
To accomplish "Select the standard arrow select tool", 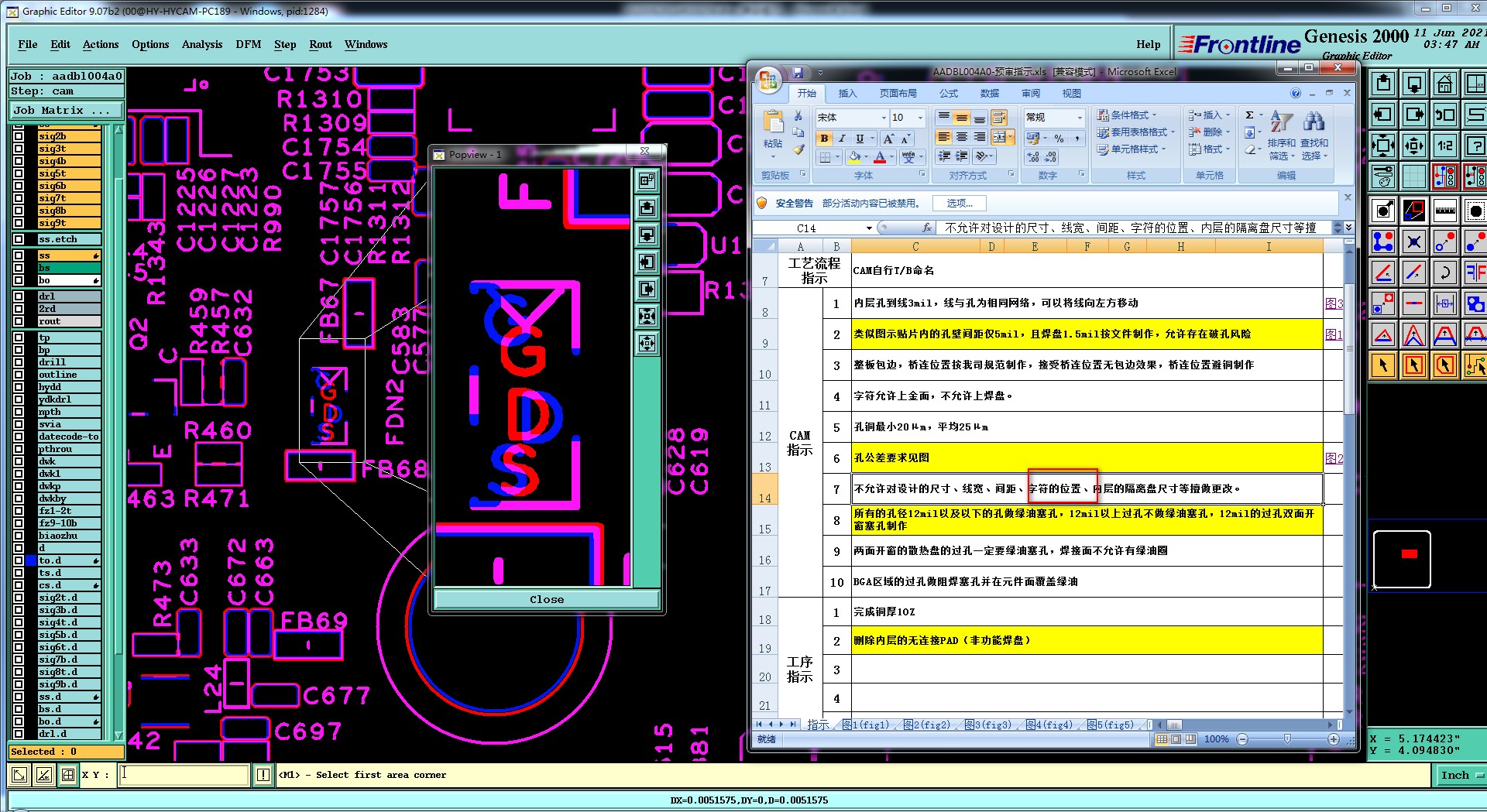I will (1383, 365).
